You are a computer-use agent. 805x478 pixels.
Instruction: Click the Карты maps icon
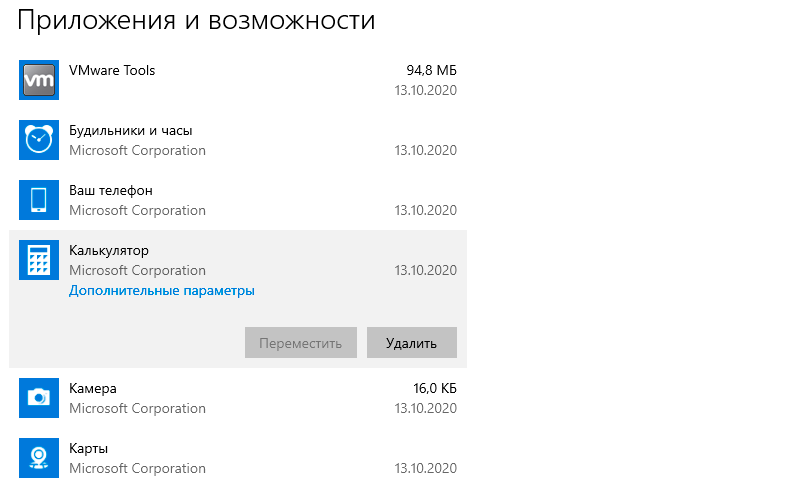pos(39,457)
